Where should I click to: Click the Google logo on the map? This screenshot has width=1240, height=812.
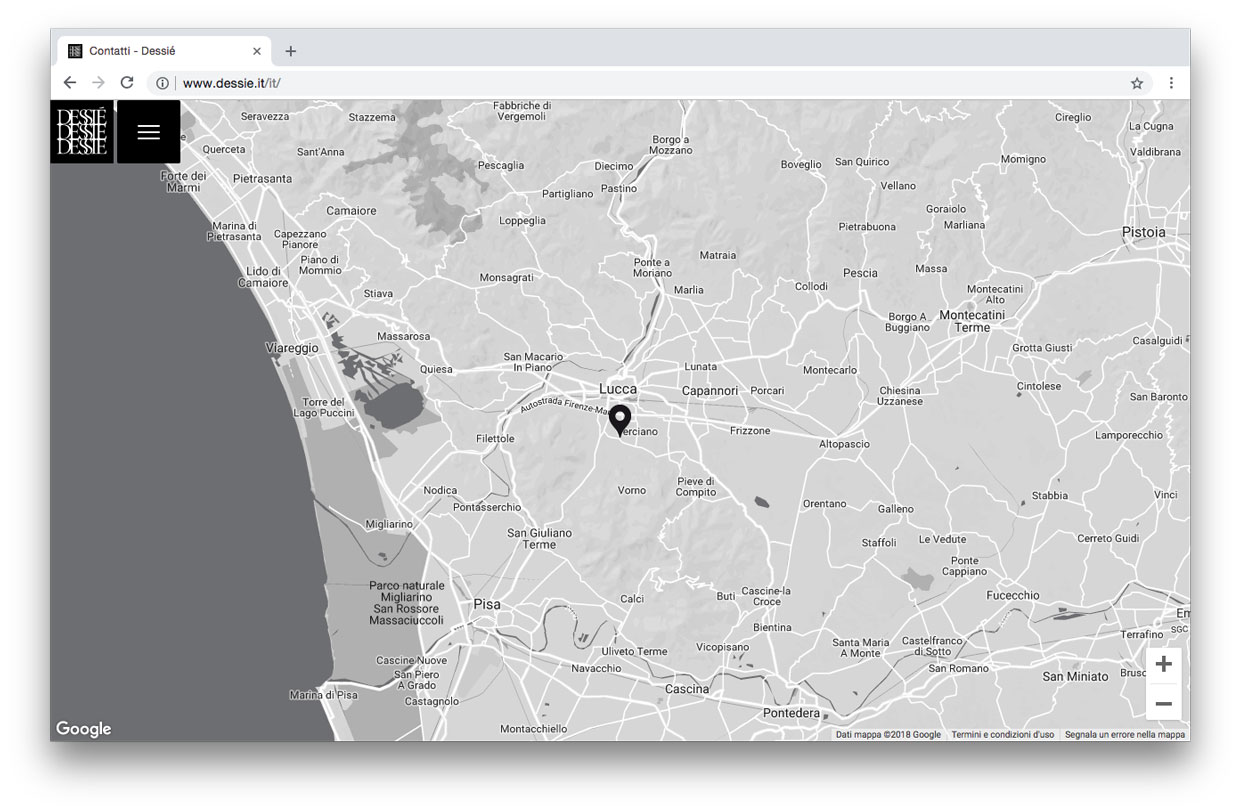[x=83, y=729]
